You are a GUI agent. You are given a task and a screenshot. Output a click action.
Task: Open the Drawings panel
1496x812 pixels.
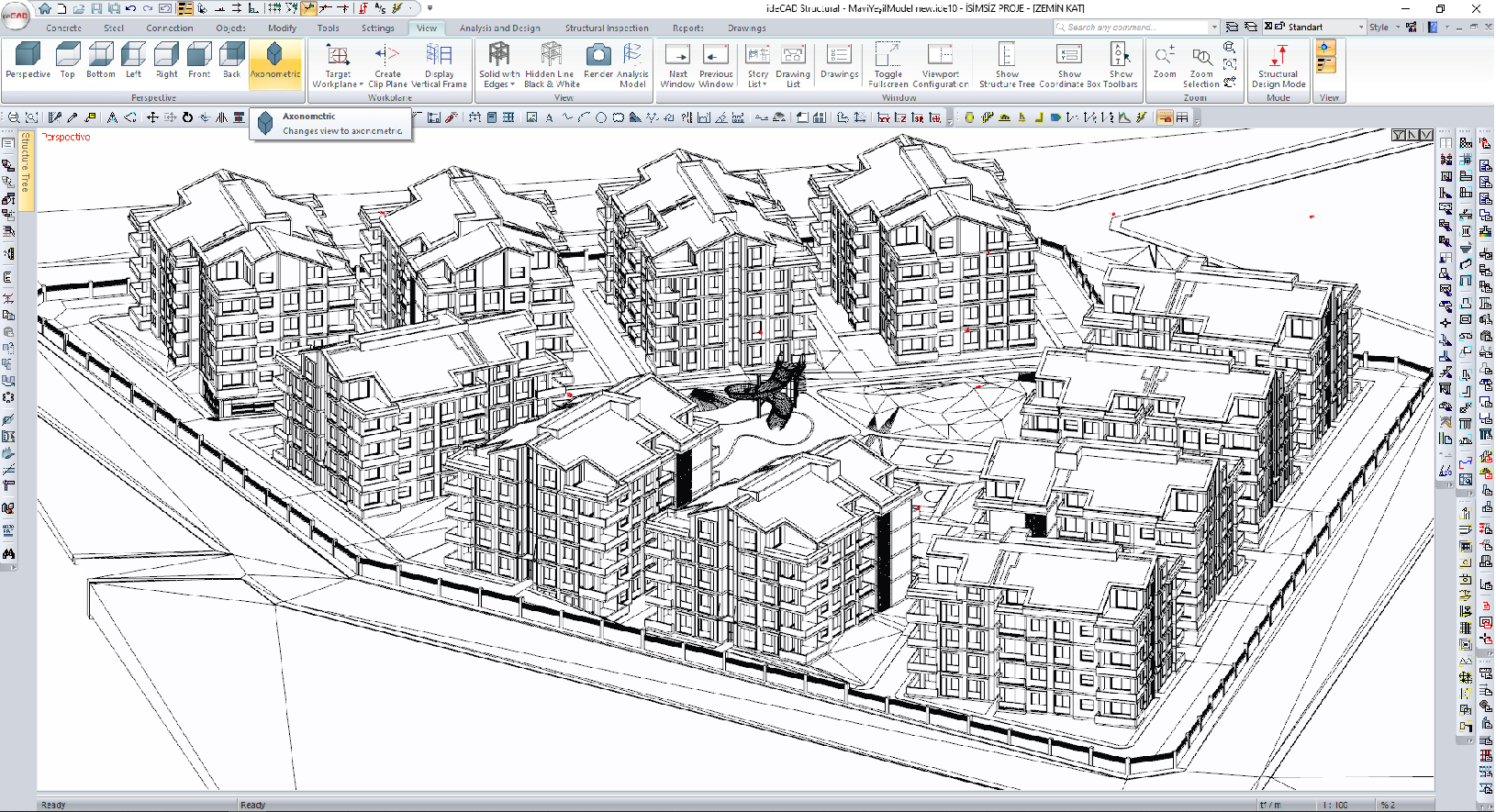pyautogui.click(x=839, y=61)
